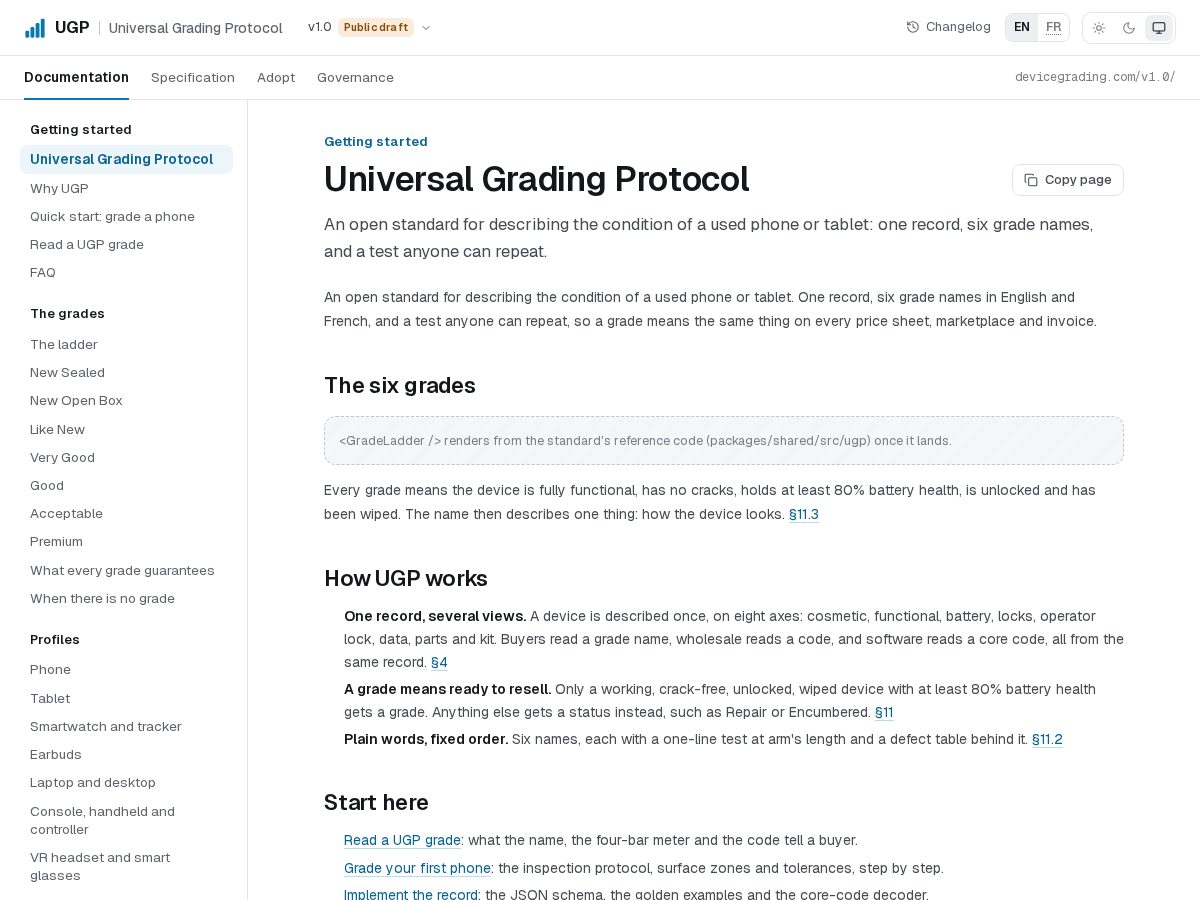Click the copy icon in Copy page
Viewport: 1200px width, 900px height.
(1031, 180)
